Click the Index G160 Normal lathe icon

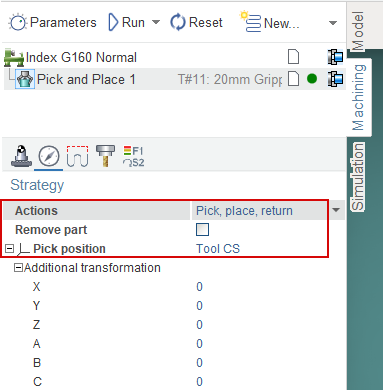(x=13, y=57)
